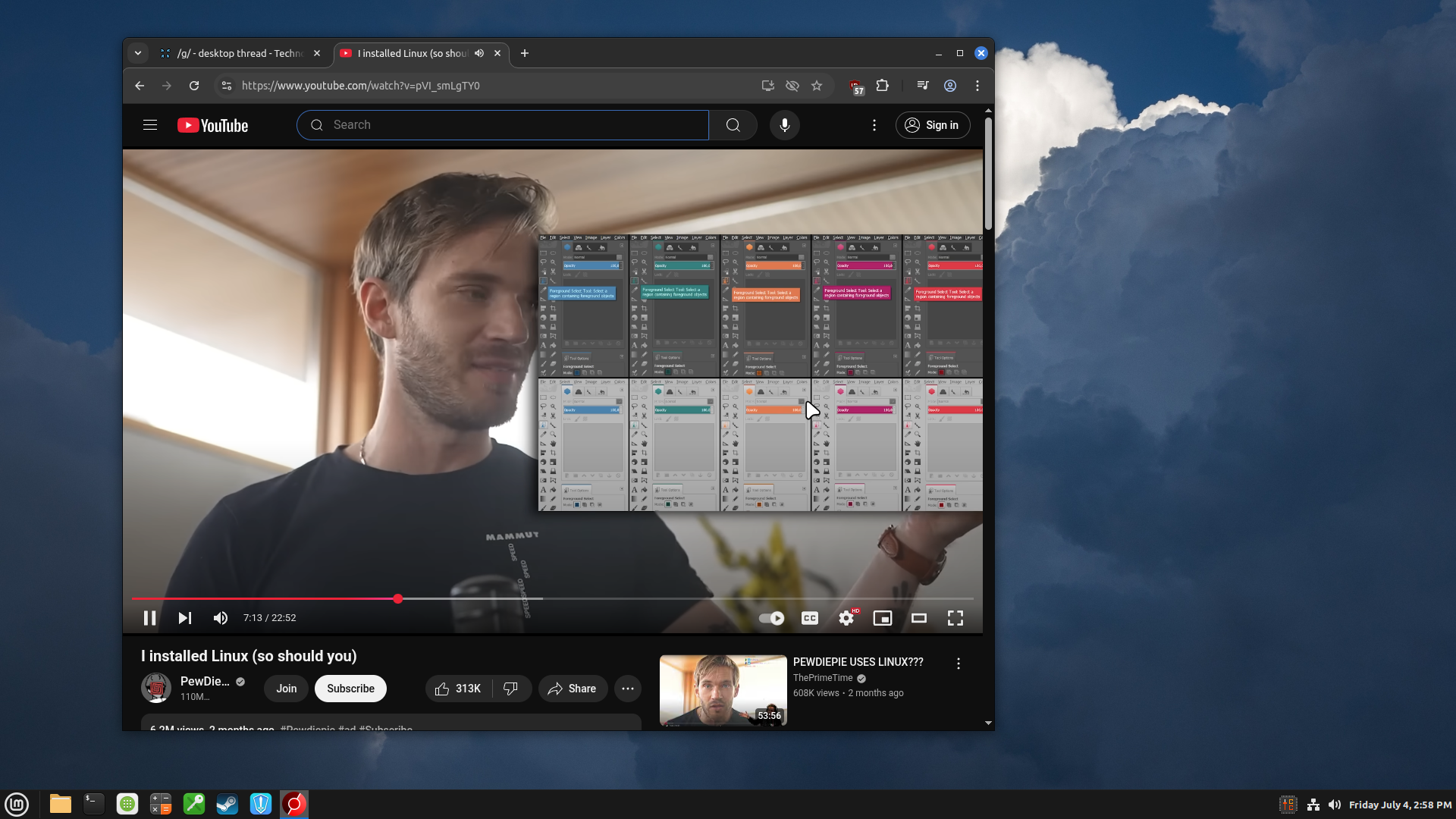Search with voice microphone button
This screenshot has width=1456, height=819.
pyautogui.click(x=785, y=125)
